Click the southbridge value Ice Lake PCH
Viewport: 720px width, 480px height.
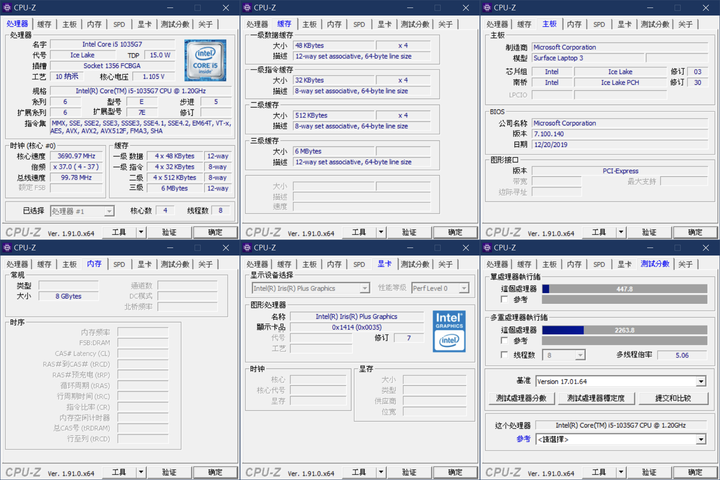620,83
